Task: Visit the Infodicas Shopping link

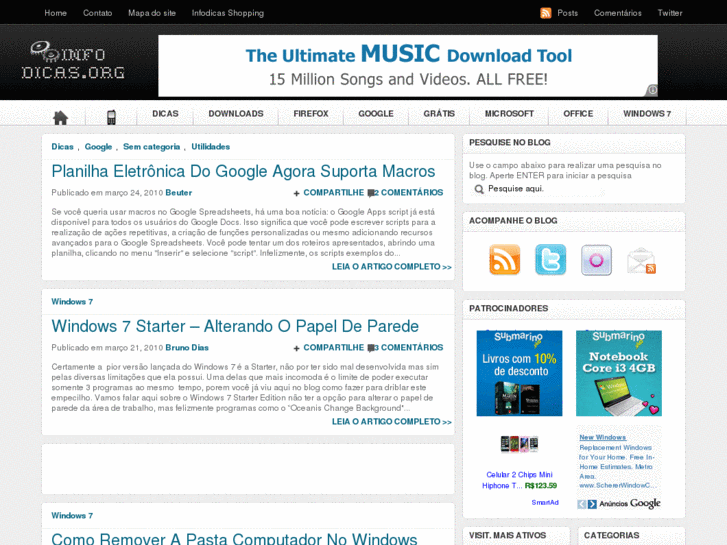Action: coord(228,13)
